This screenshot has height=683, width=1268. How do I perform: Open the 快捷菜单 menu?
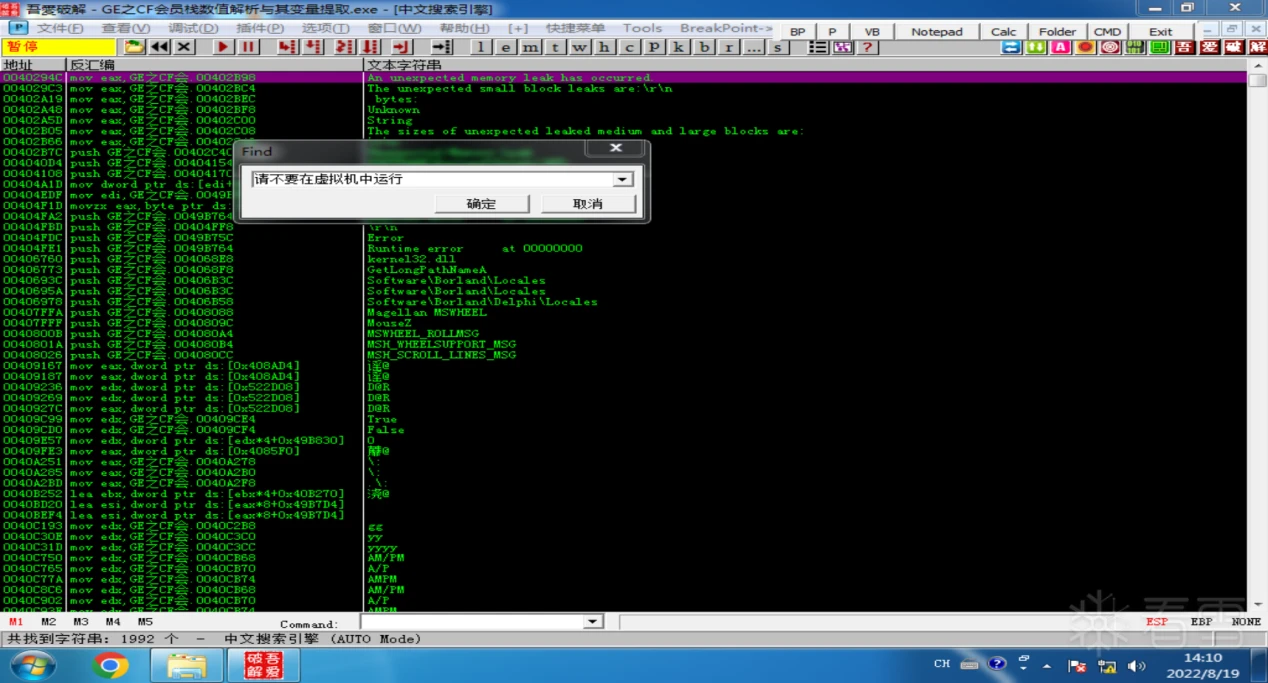(x=575, y=28)
